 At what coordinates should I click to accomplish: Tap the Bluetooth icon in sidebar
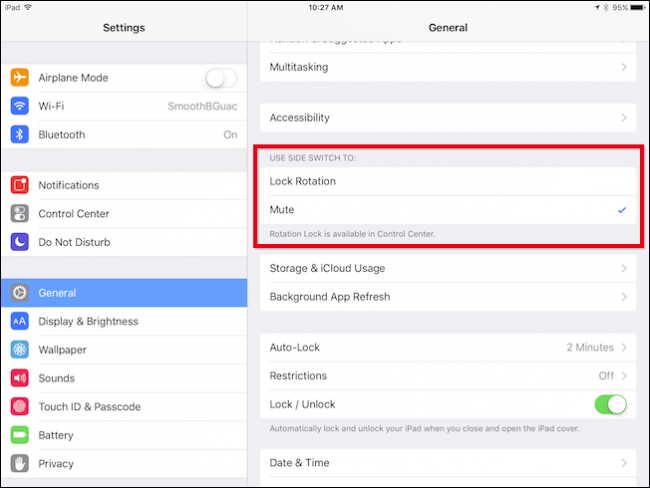[x=19, y=134]
